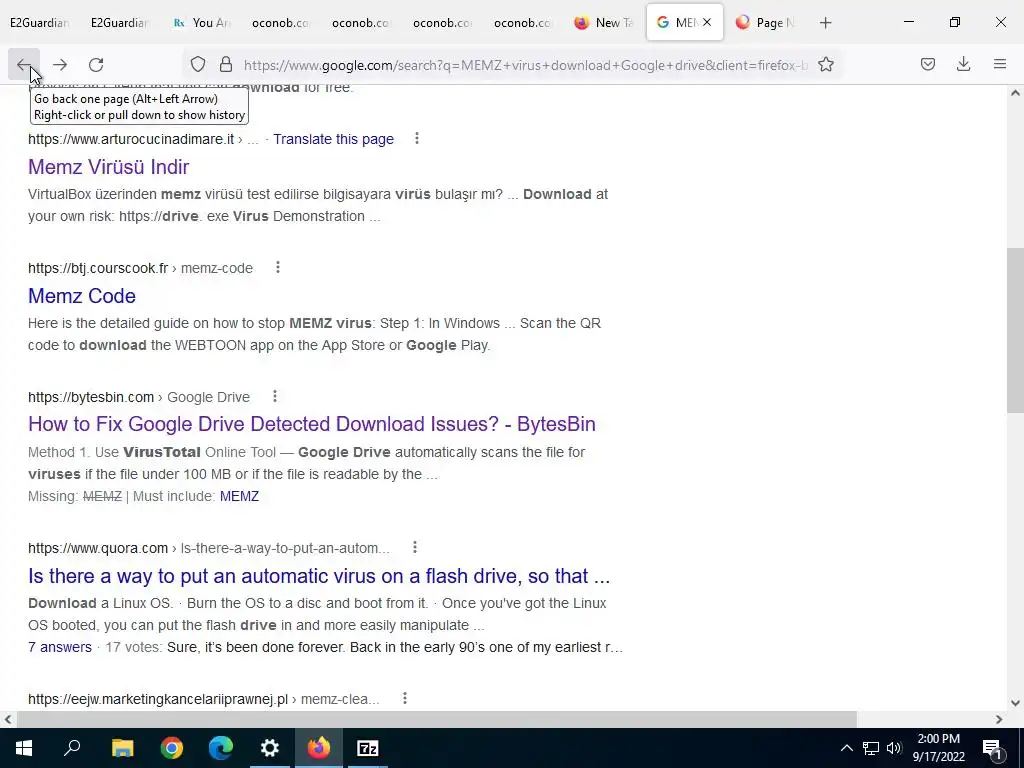Viewport: 1024px width, 768px height.
Task: Click the https://bytesbin.com breadcrumb text
Action: tap(91, 397)
